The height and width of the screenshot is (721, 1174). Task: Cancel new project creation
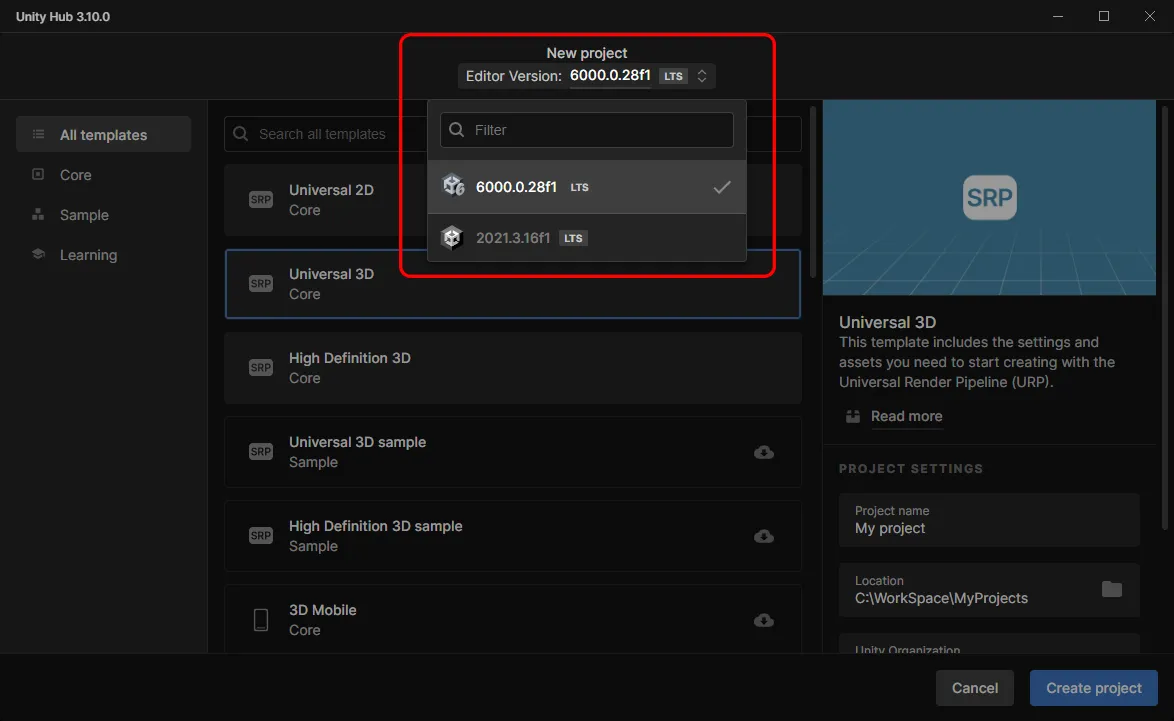(974, 688)
